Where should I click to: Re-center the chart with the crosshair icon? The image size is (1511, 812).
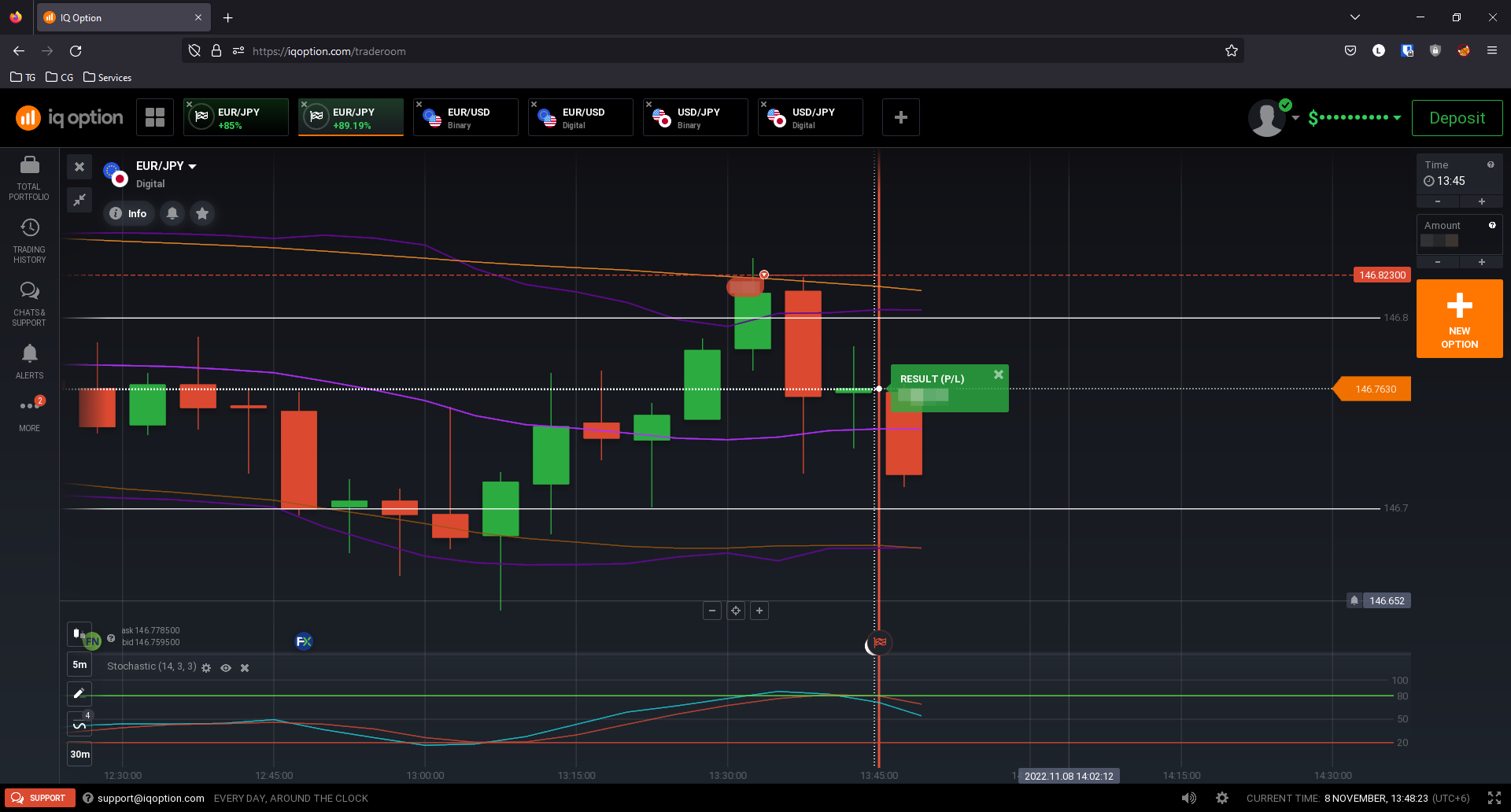736,611
